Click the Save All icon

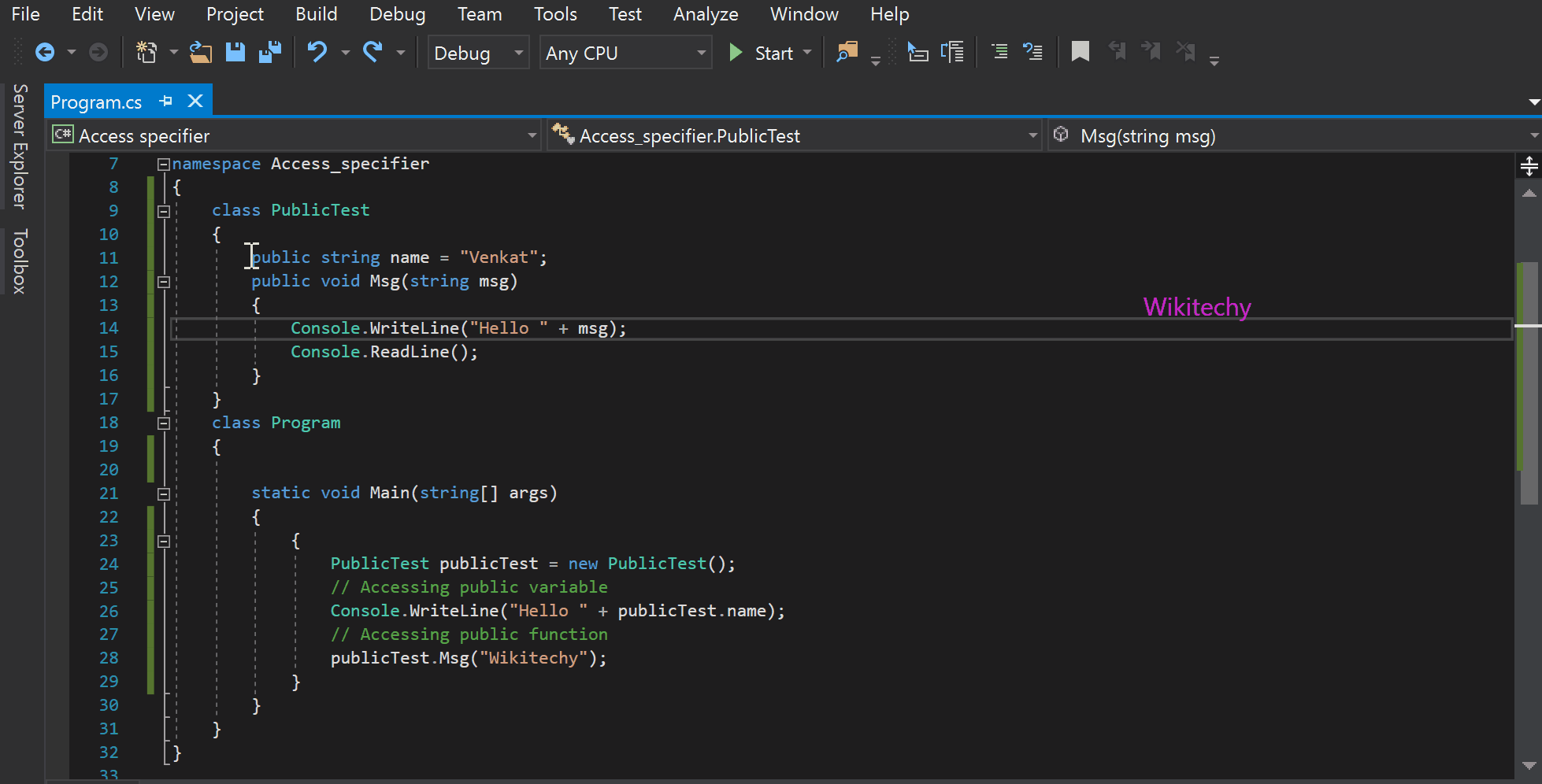pos(270,53)
